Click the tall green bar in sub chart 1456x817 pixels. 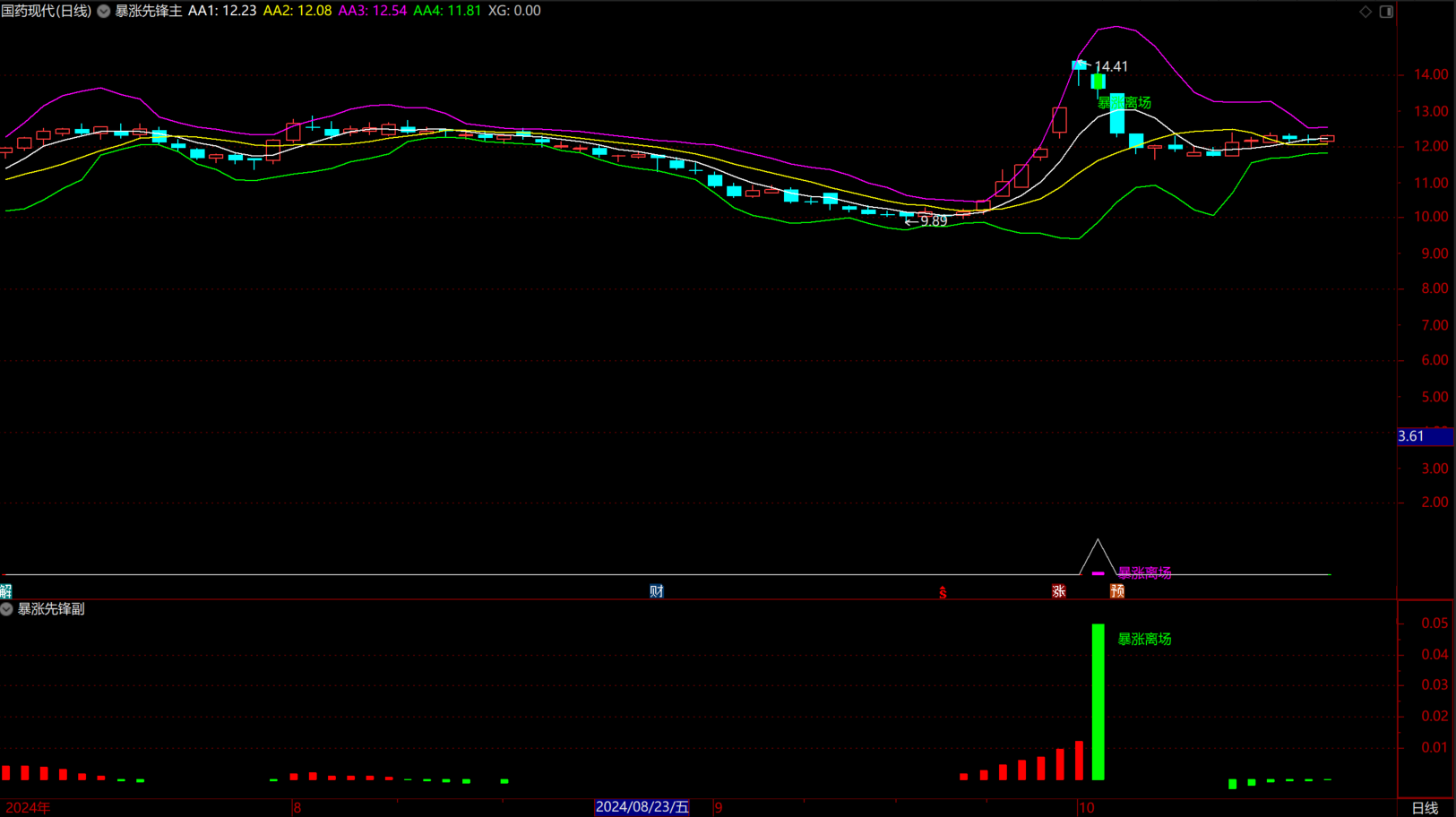pos(1098,702)
